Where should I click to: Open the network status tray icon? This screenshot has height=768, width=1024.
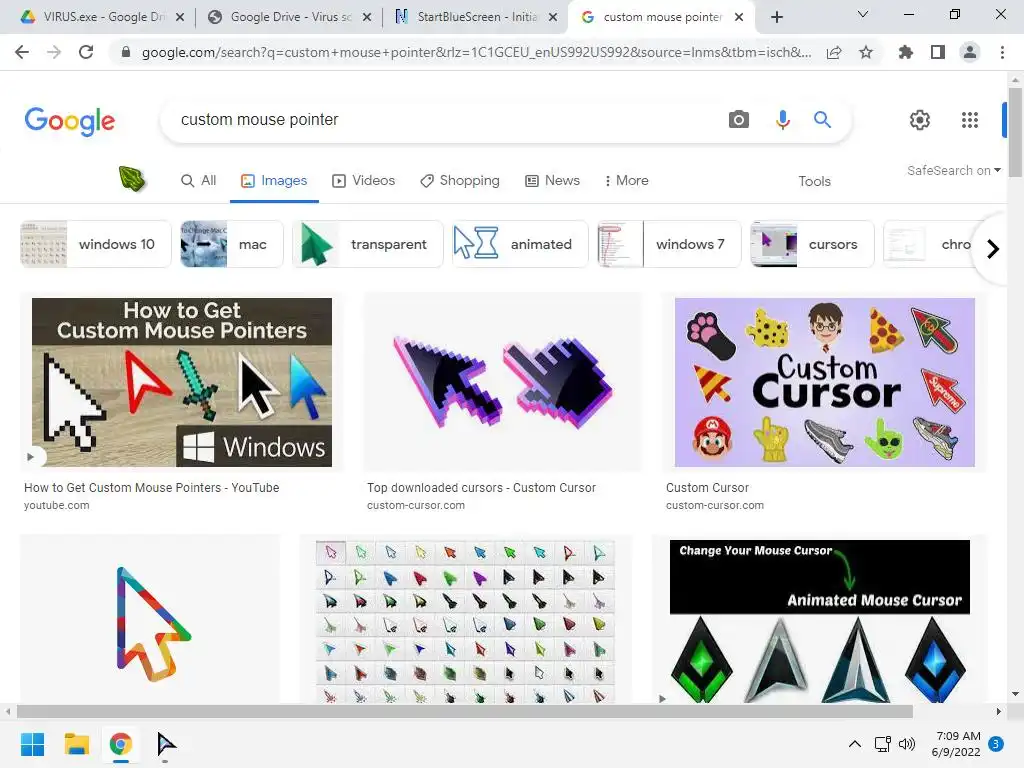click(882, 744)
